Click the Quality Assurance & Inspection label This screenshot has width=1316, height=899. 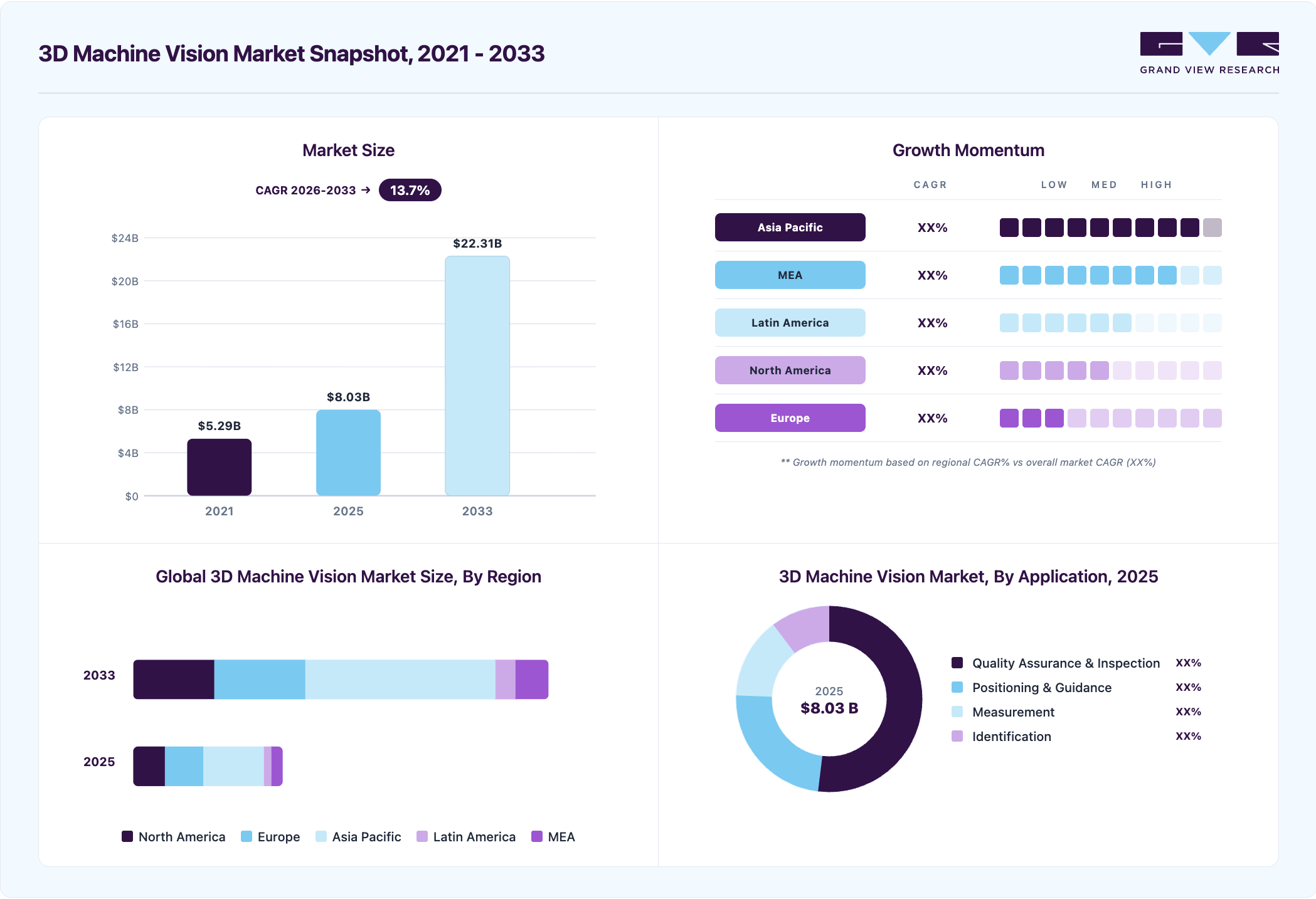coord(1066,663)
